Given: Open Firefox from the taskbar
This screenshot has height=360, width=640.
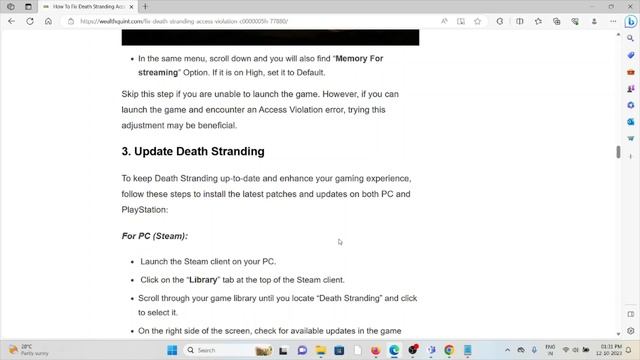Looking at the screenshot, I should click(376, 350).
